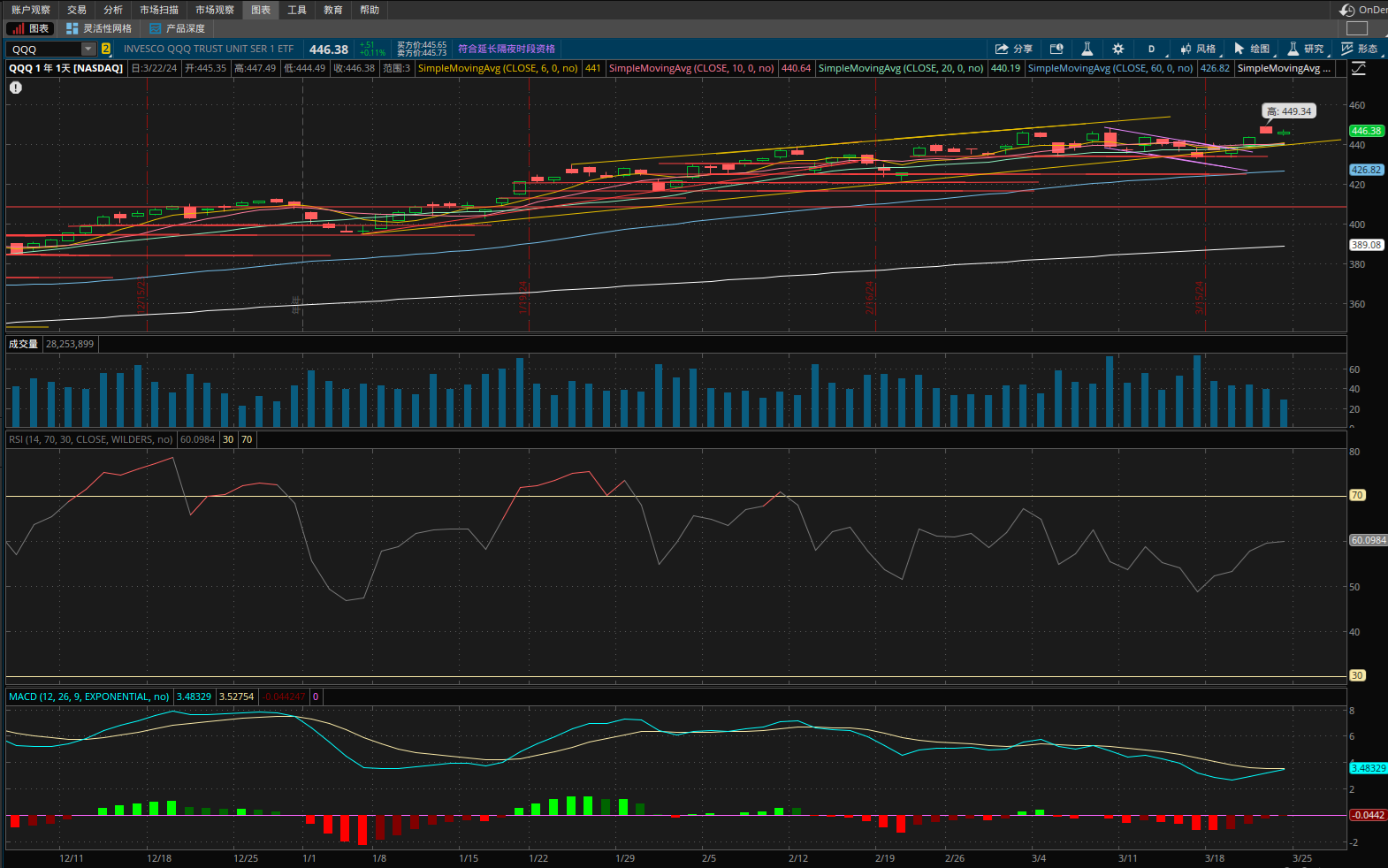The width and height of the screenshot is (1388, 868).
Task: Click the 分享 share button
Action: click(x=1013, y=49)
